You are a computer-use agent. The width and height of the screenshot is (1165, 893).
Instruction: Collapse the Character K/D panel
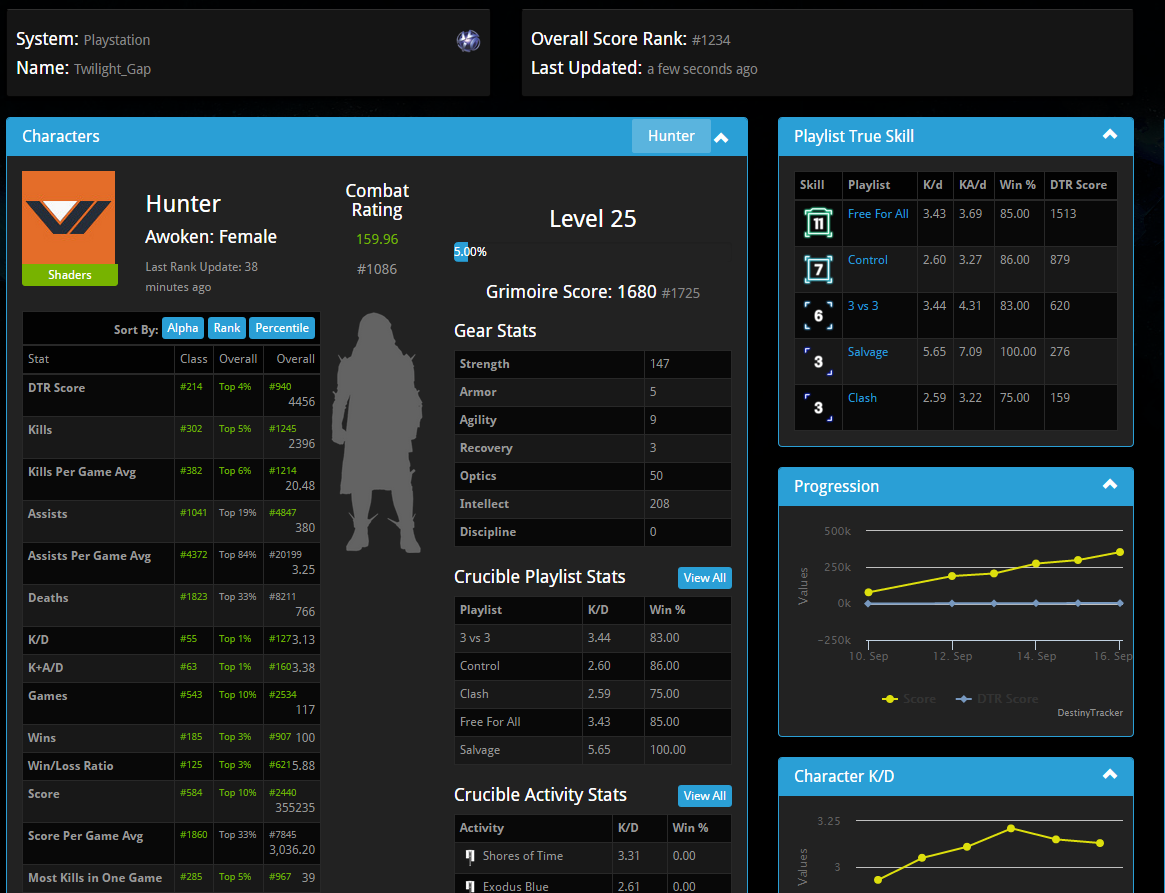pyautogui.click(x=1110, y=775)
